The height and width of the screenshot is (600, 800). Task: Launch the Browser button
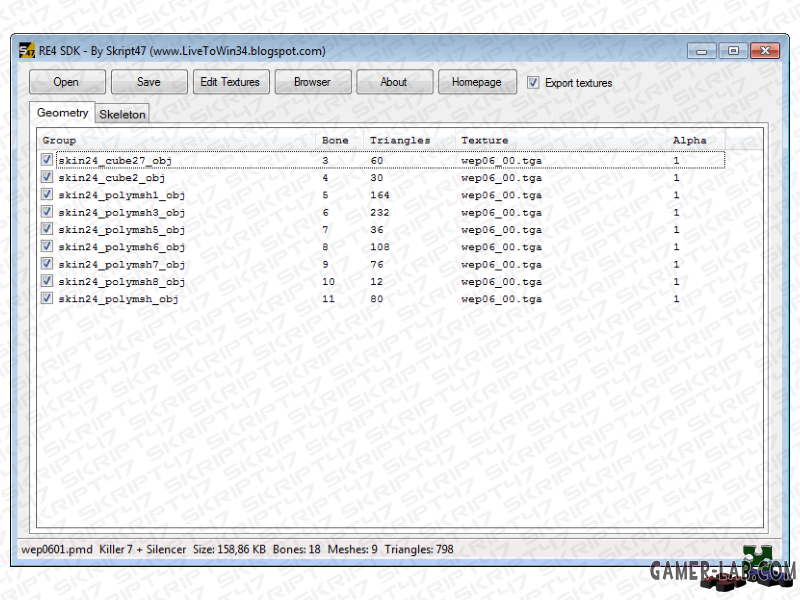(313, 82)
